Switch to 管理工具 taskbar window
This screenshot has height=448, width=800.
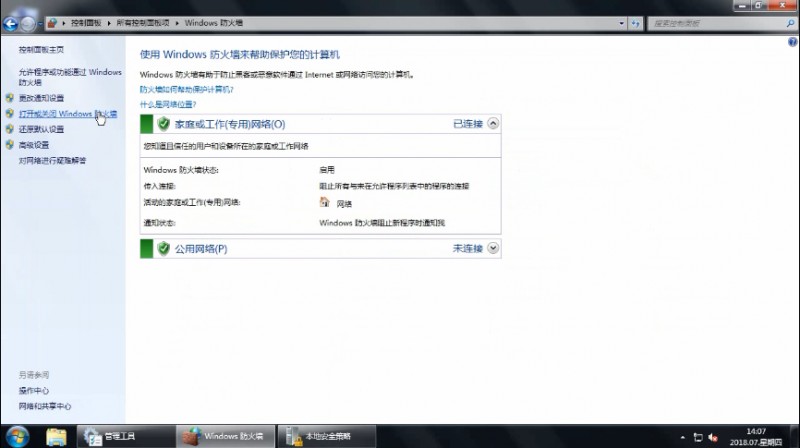pyautogui.click(x=126, y=436)
